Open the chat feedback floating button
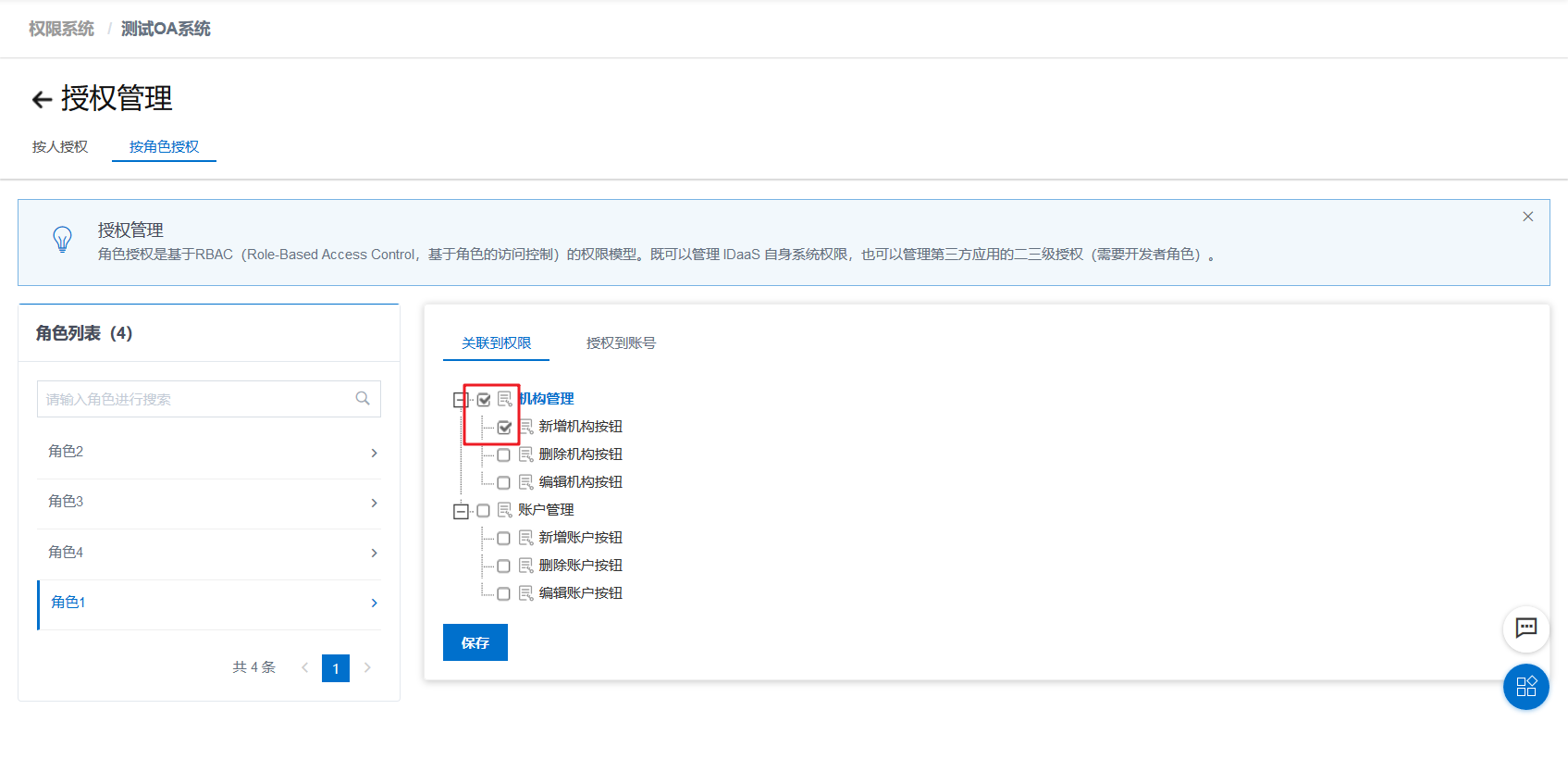Image resolution: width=1568 pixels, height=784 pixels. tap(1526, 628)
